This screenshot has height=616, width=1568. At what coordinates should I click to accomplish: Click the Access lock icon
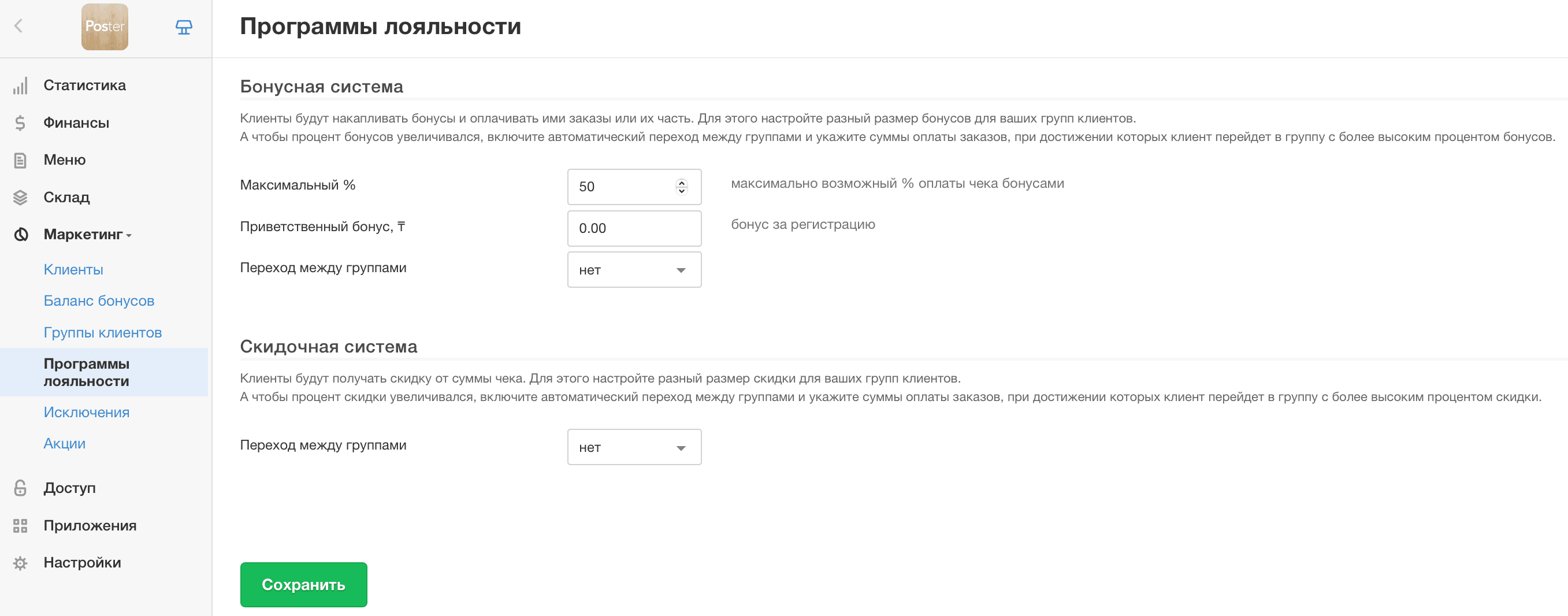pos(21,488)
